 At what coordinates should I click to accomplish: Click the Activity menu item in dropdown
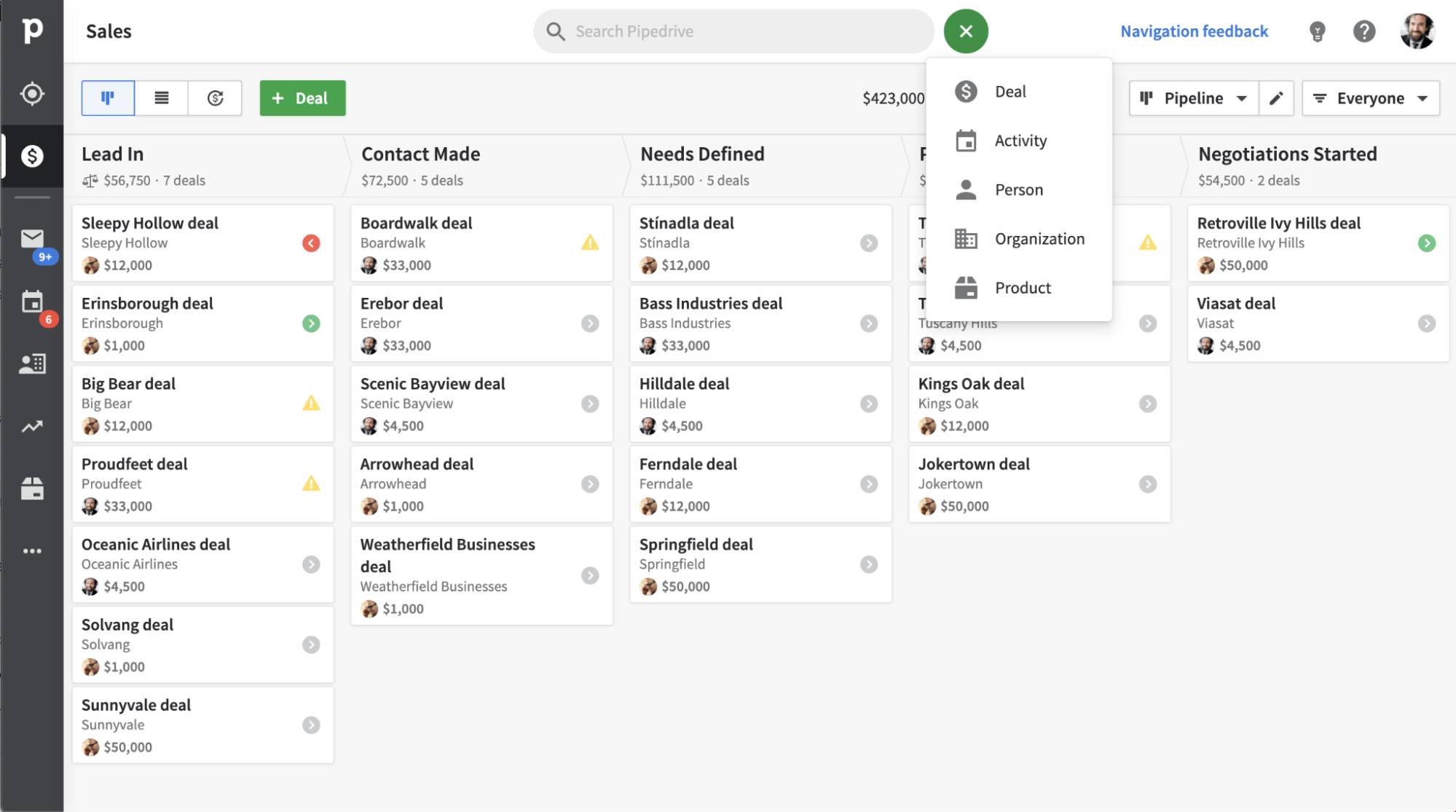tap(1020, 140)
